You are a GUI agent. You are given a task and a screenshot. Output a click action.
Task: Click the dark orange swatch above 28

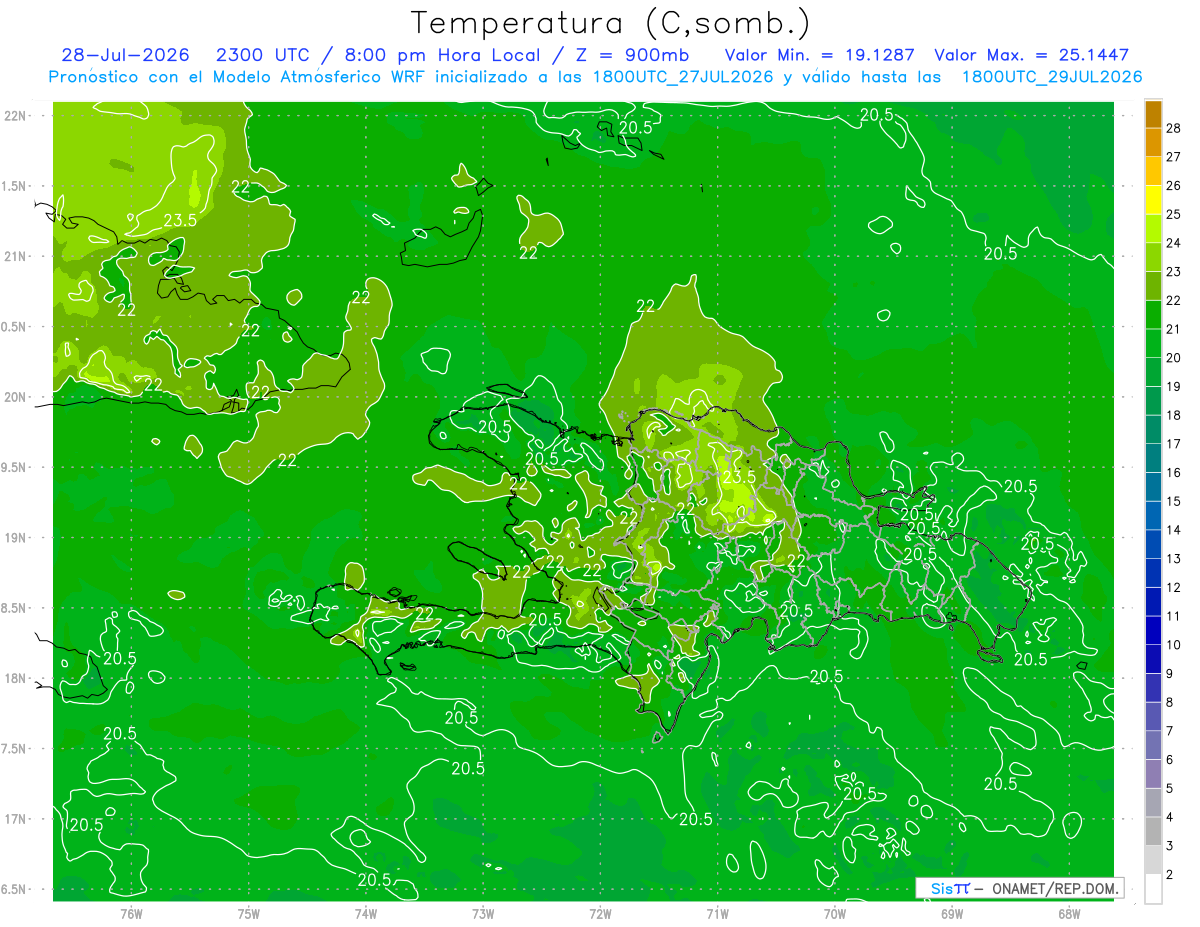[1153, 115]
